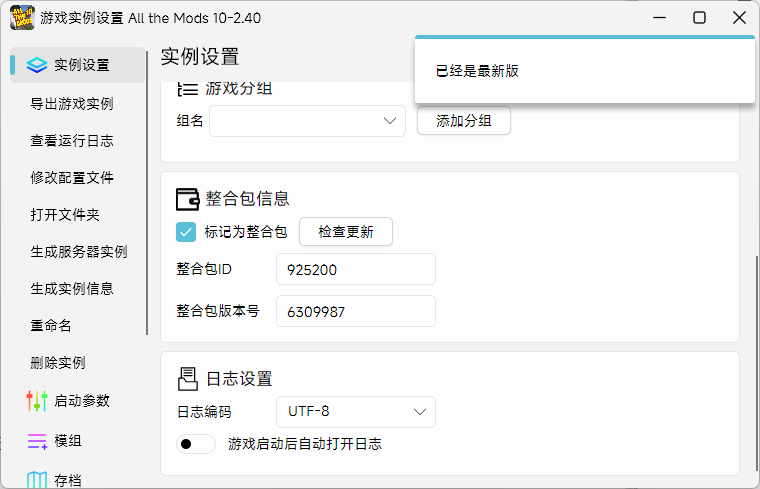
Task: Enable 游戏启动后自动打开日志 toggle switch
Action: pyautogui.click(x=196, y=444)
